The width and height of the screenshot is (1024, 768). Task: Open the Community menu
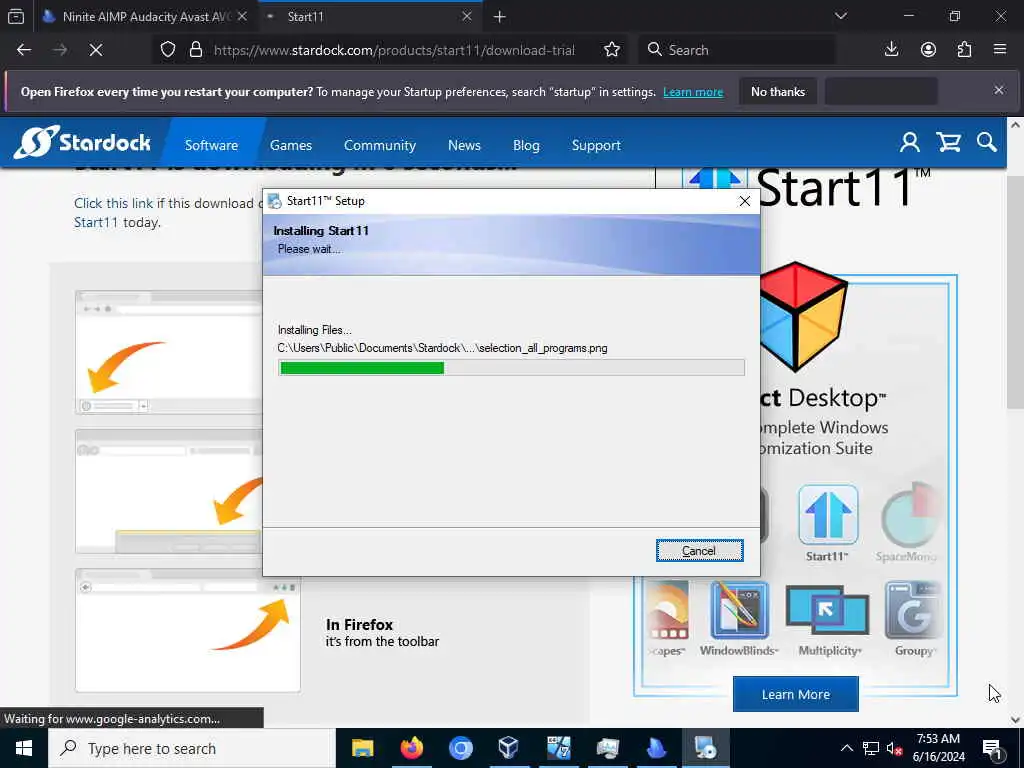click(x=379, y=145)
